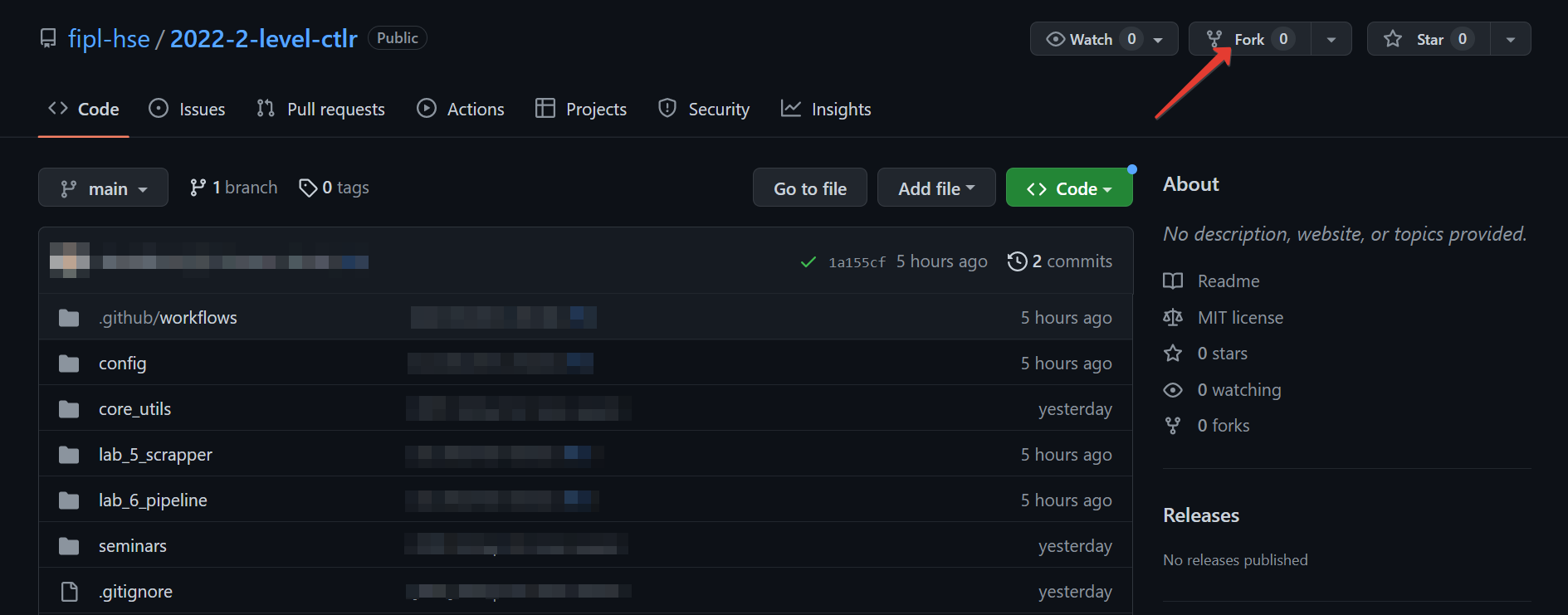Click the Actions play icon
Screen dimensions: 1568x615
pyautogui.click(x=427, y=108)
